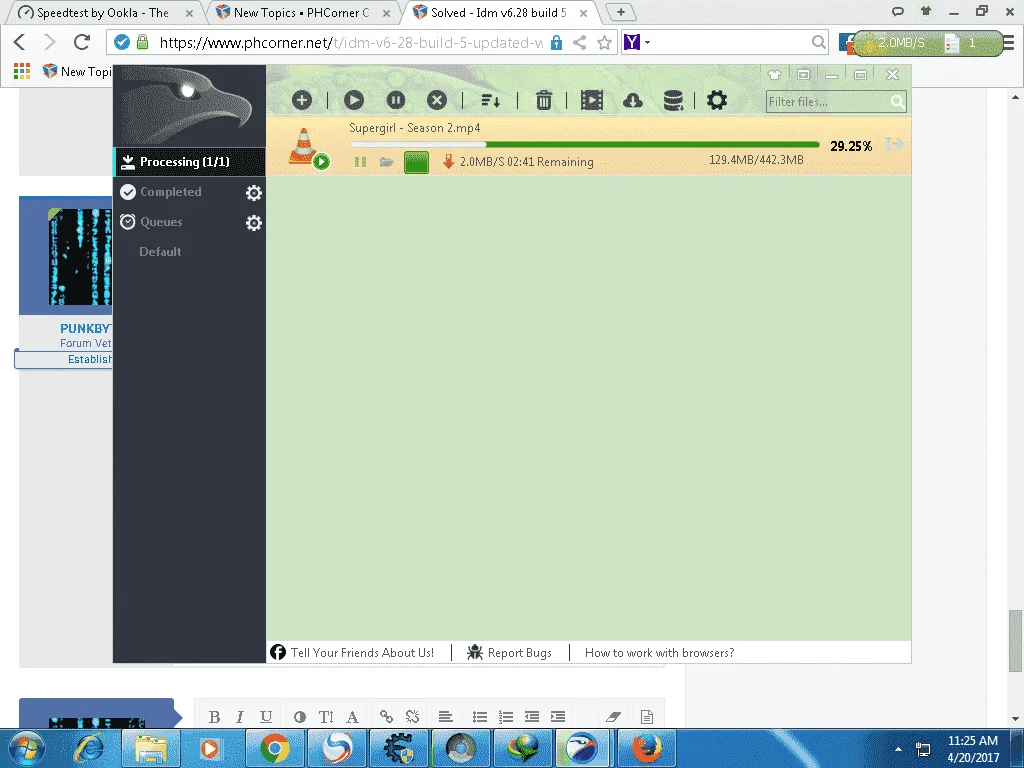The image size is (1024, 768).
Task: Click the Report Bugs link
Action: point(509,652)
